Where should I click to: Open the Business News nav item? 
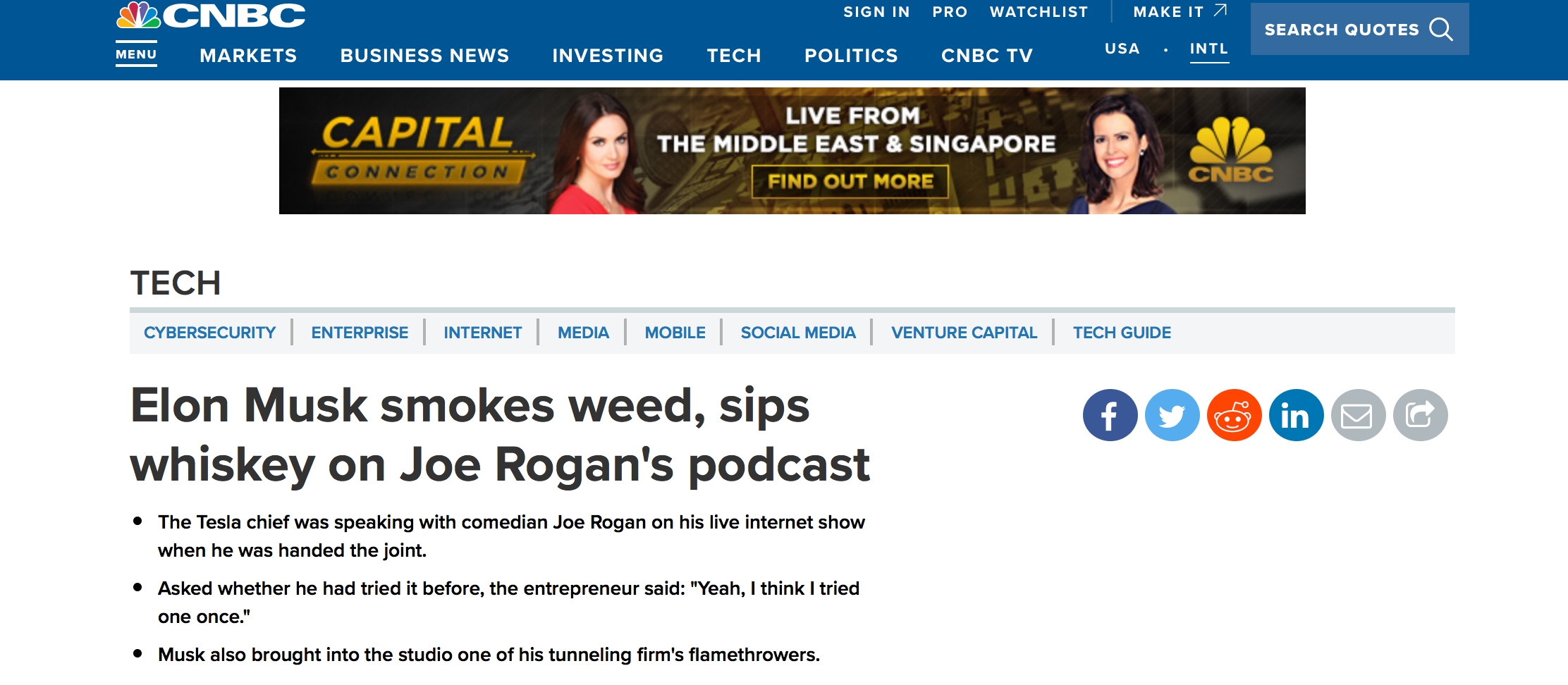pos(424,56)
